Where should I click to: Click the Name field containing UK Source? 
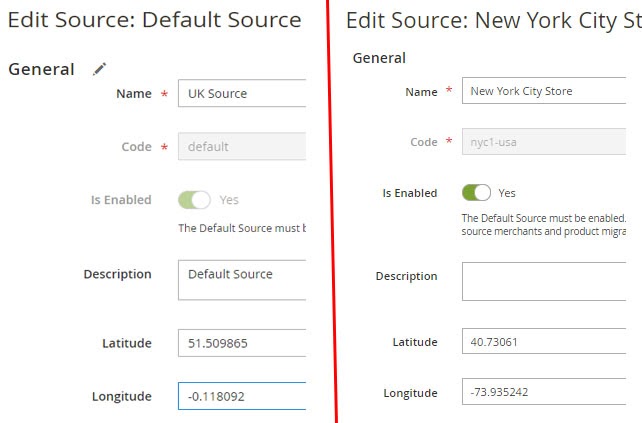coord(241,93)
